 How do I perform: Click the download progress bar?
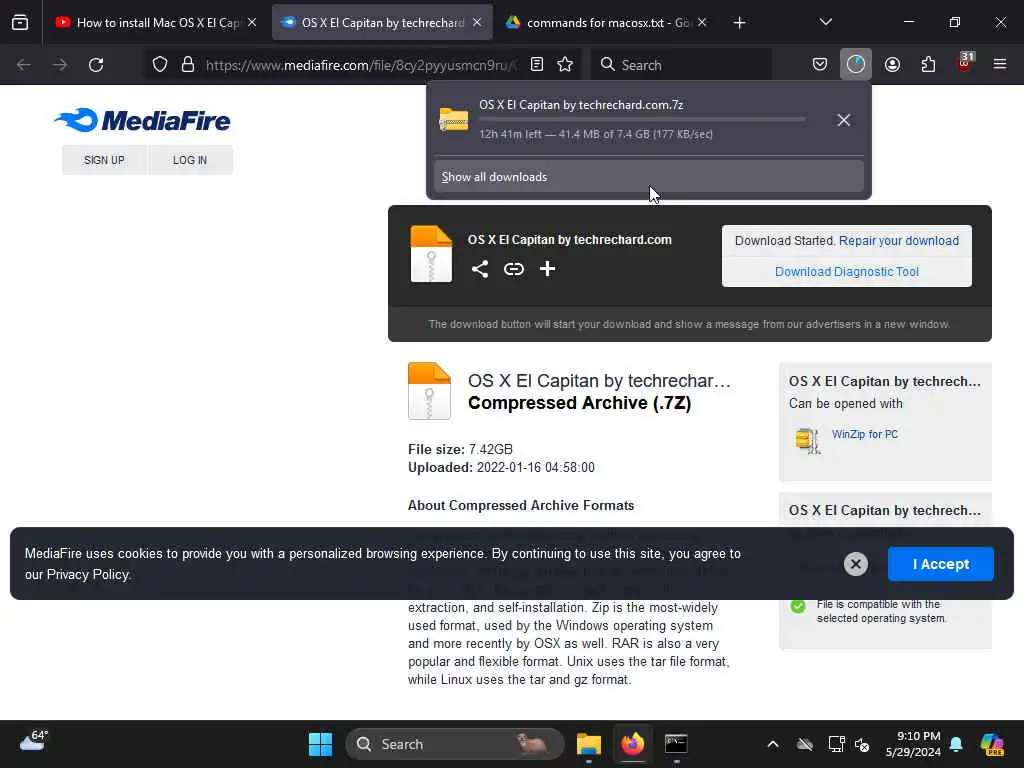(x=642, y=120)
